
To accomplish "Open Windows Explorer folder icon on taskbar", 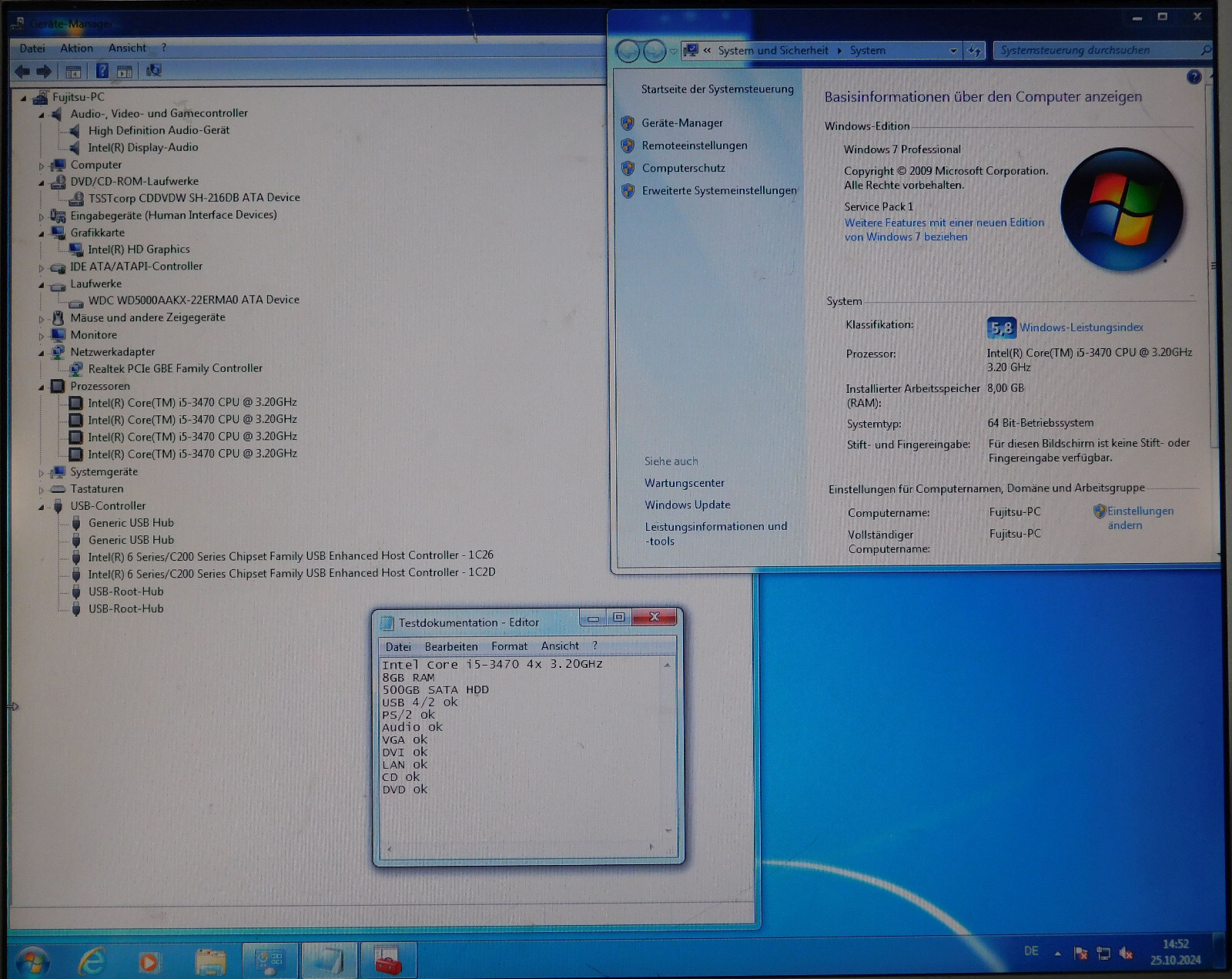I will (210, 961).
